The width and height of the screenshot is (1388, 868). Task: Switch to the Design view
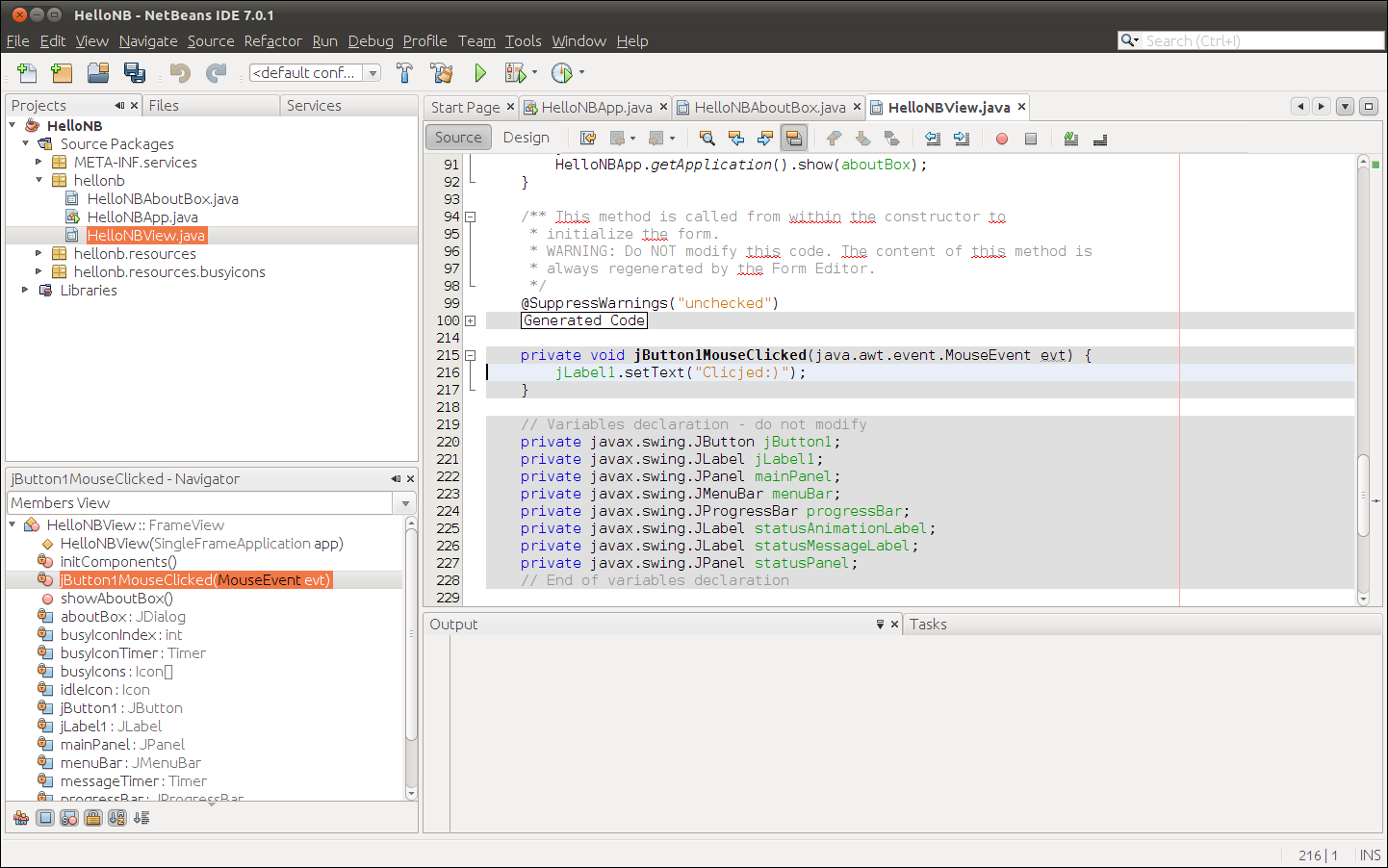[527, 137]
